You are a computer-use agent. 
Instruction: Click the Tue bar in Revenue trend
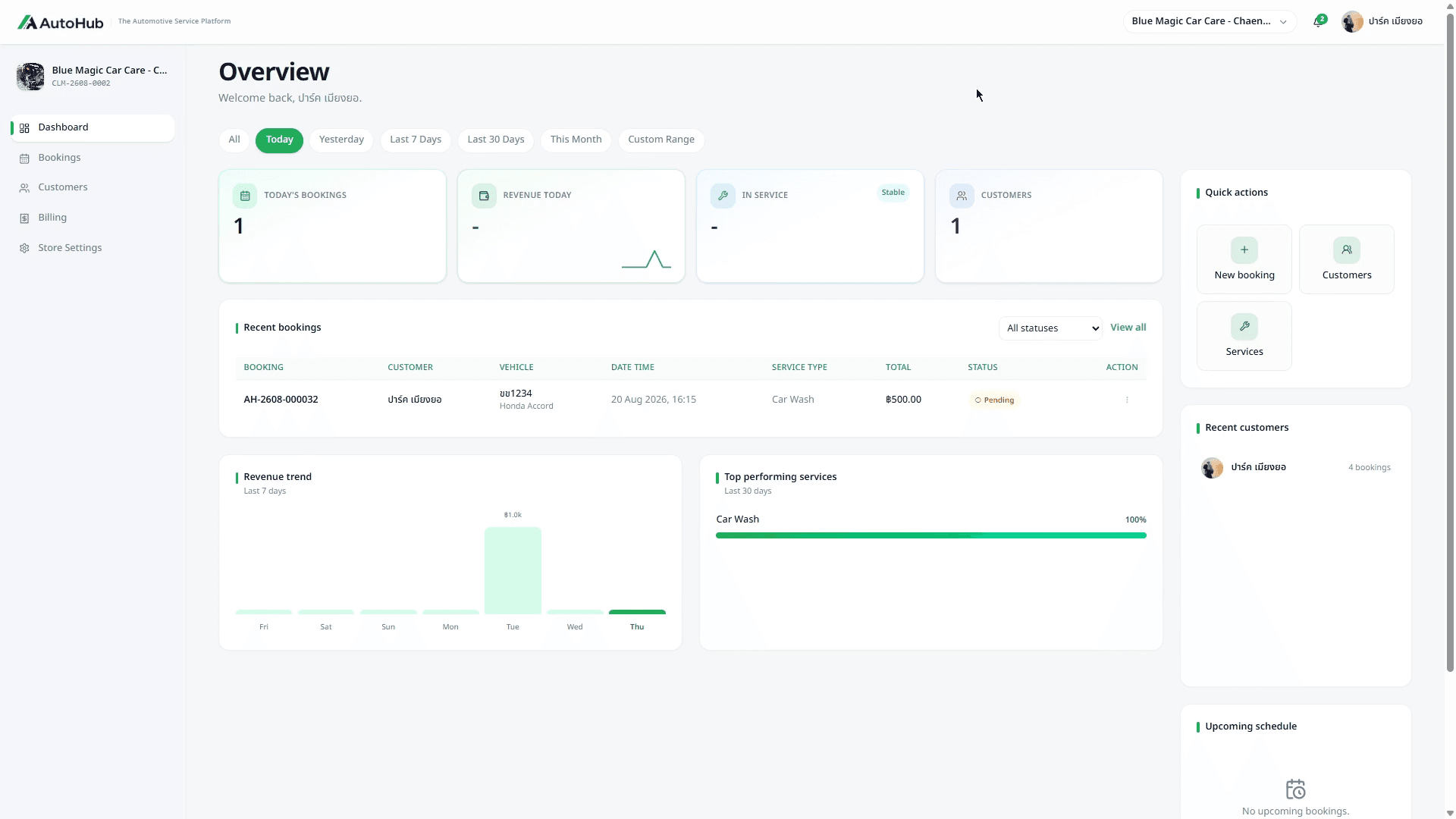point(513,570)
